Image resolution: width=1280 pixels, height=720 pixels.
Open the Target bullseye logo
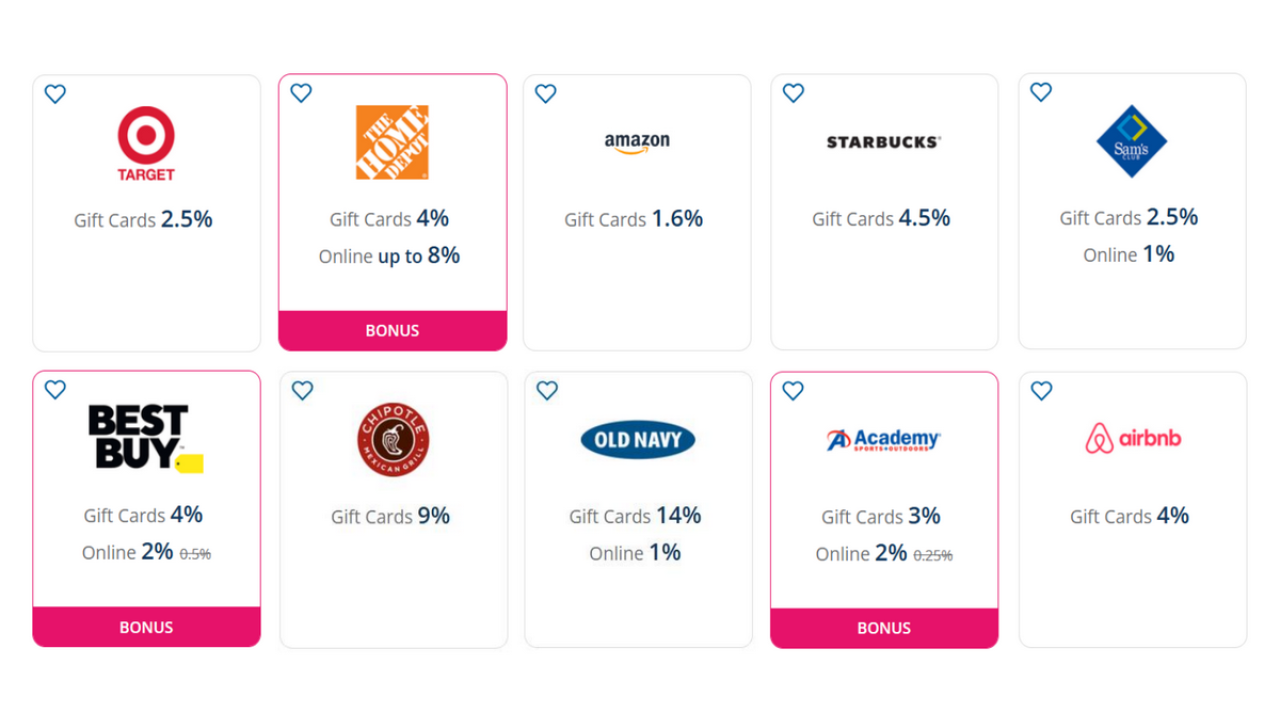coord(146,144)
